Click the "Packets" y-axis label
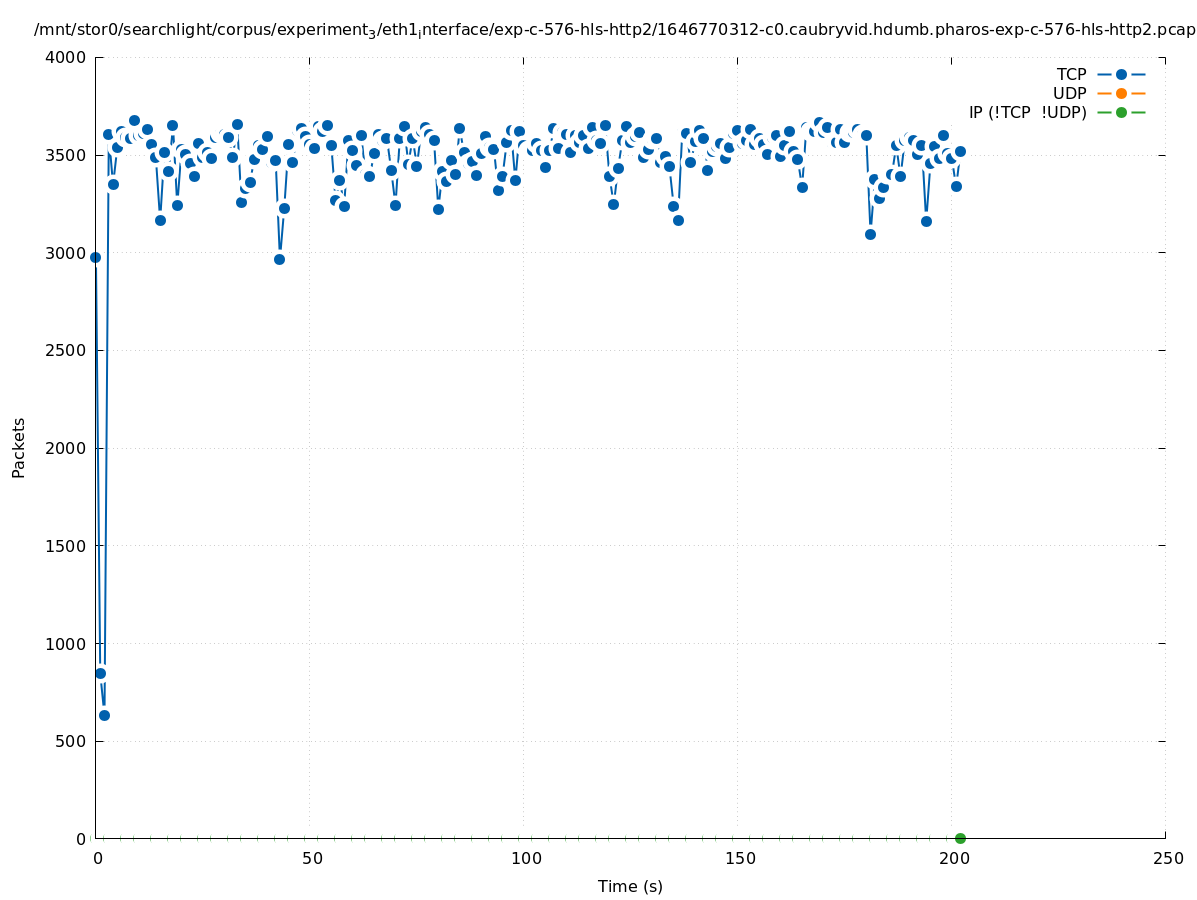The width and height of the screenshot is (1197, 900). 19,447
